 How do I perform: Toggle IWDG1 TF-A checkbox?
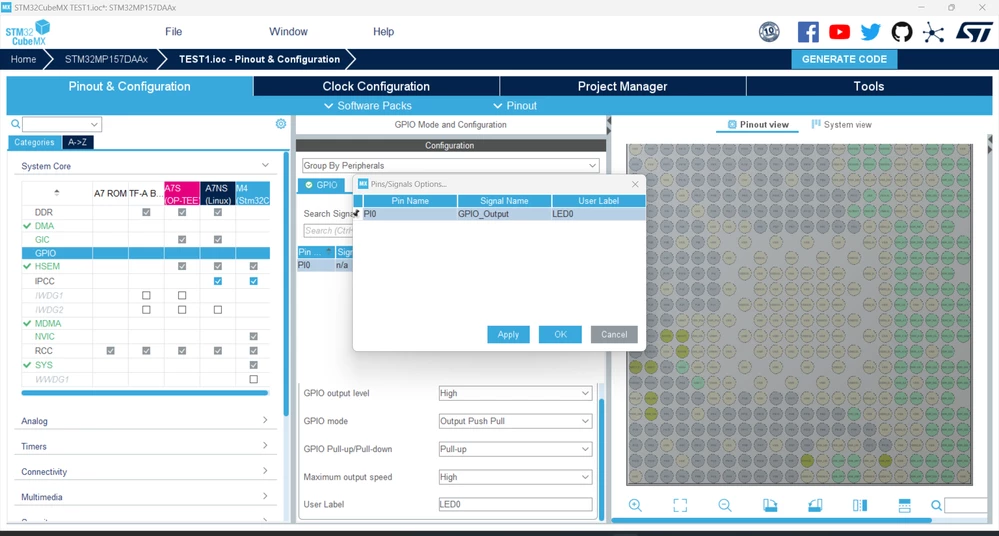(x=147, y=295)
